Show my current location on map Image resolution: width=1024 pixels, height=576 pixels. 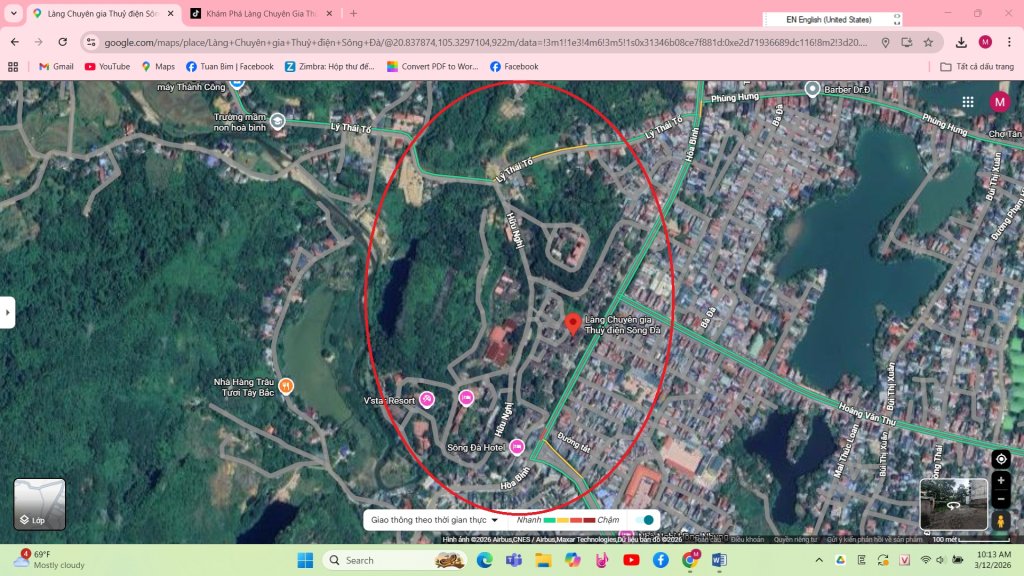click(x=1000, y=459)
